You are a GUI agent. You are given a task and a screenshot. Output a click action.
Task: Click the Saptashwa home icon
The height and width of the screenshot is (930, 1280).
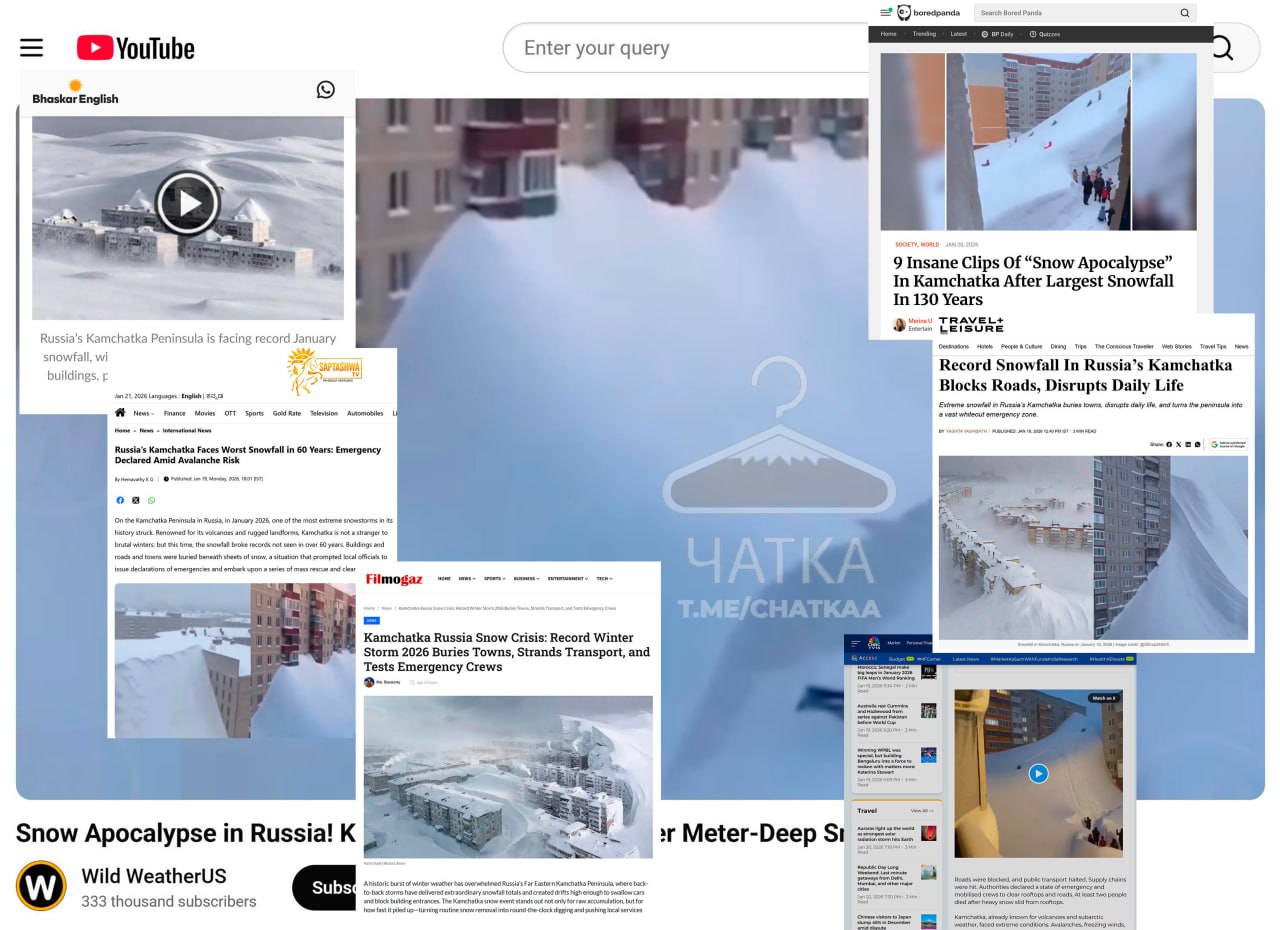pos(120,413)
